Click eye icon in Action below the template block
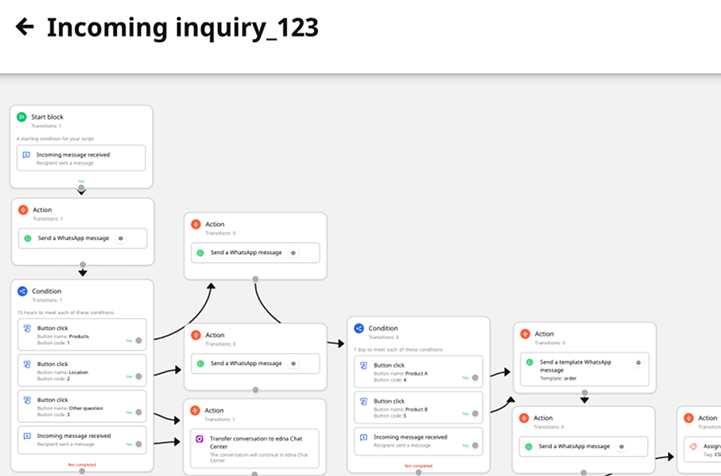Image resolution: width=721 pixels, height=476 pixels. (622, 447)
